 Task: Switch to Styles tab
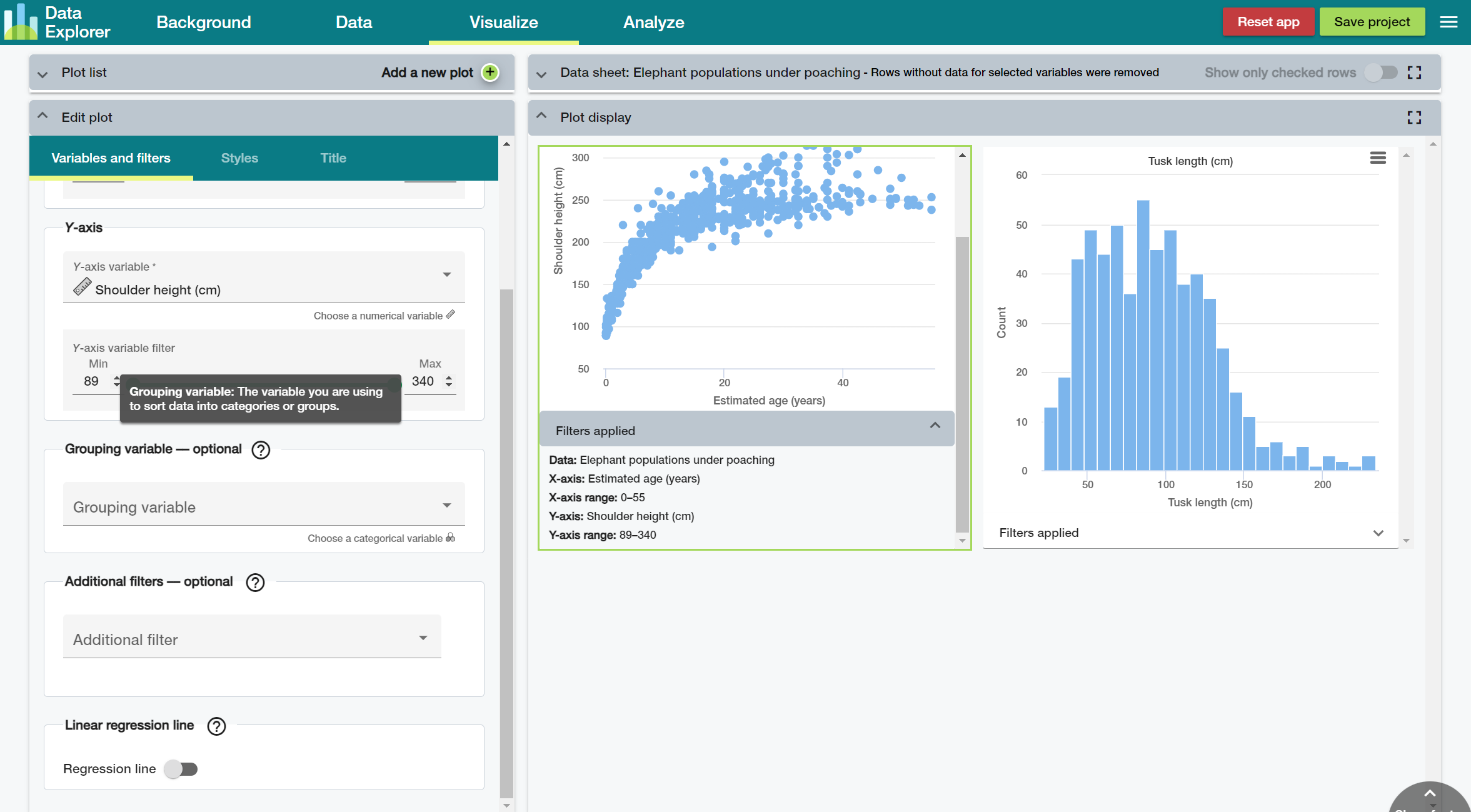coord(239,158)
